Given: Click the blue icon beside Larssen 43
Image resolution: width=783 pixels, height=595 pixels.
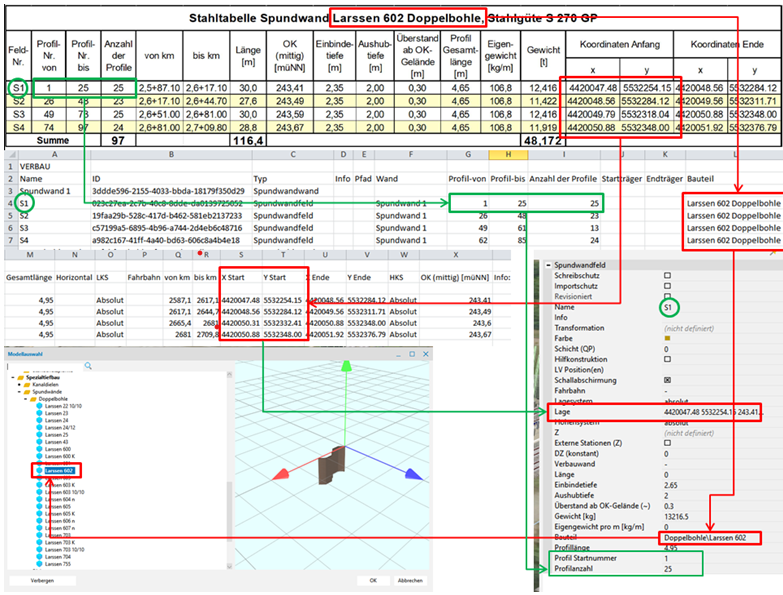Looking at the screenshot, I should pos(39,442).
